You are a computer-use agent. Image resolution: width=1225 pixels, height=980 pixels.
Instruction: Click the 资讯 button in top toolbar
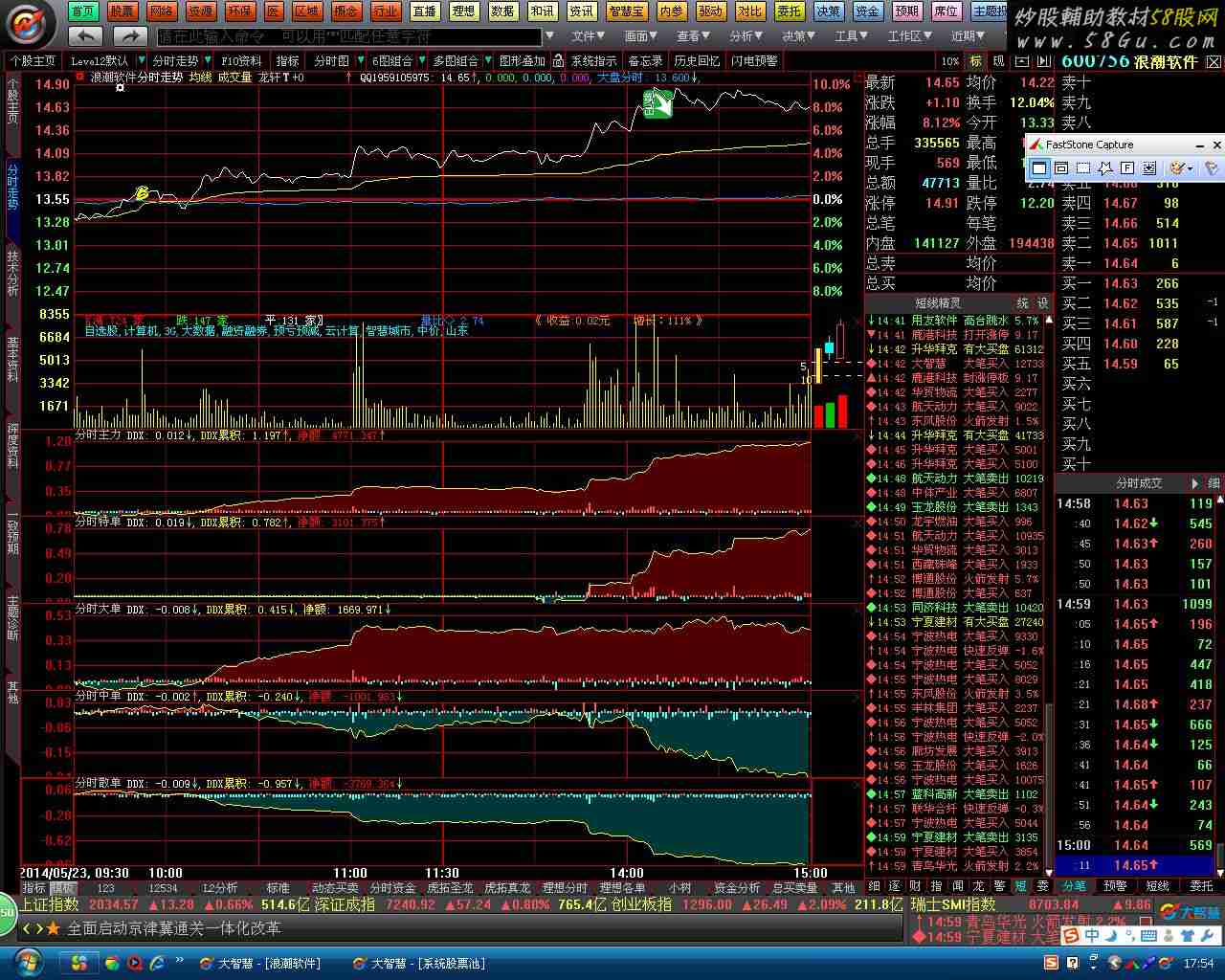point(581,11)
